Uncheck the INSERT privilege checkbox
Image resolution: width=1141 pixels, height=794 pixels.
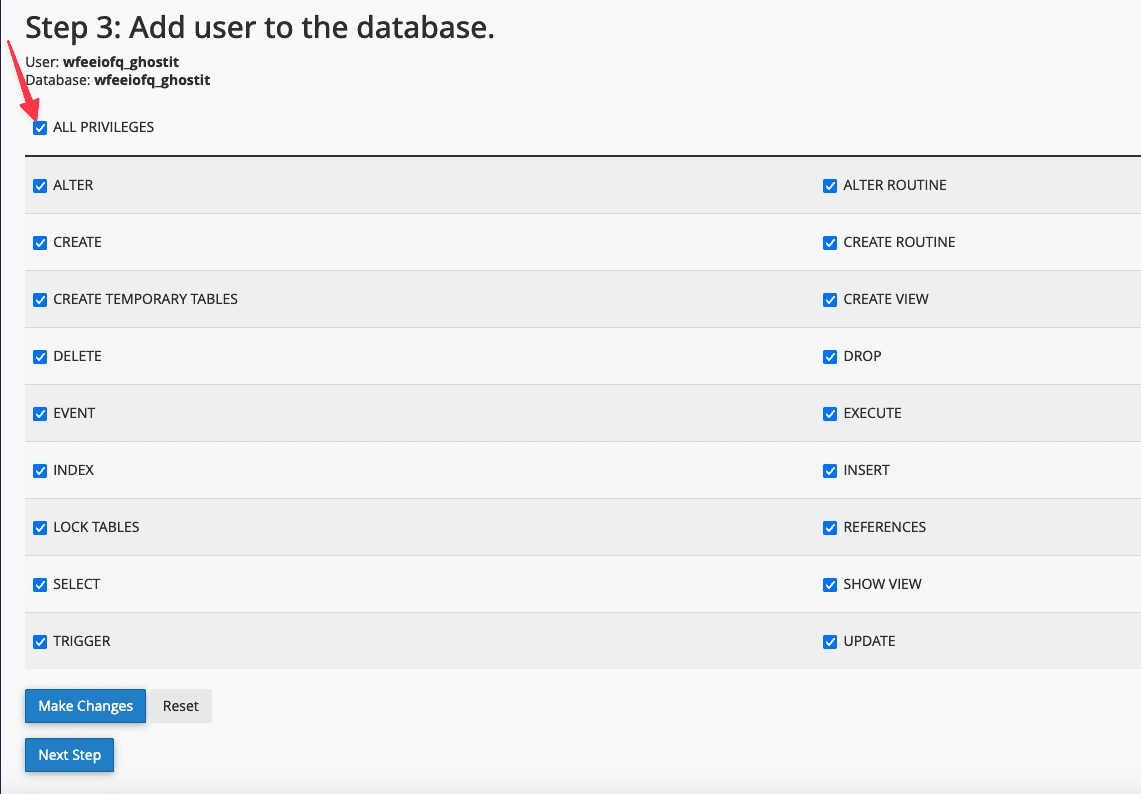[830, 471]
